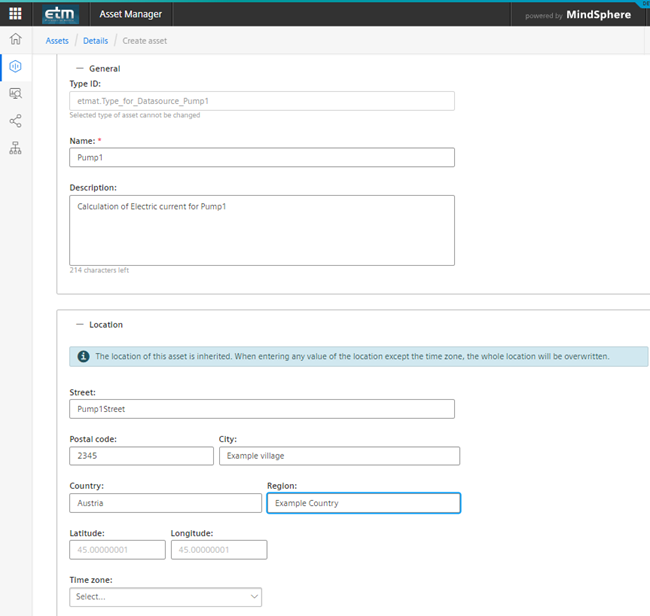Open the Time zone dropdown
The image size is (650, 616).
click(x=165, y=597)
